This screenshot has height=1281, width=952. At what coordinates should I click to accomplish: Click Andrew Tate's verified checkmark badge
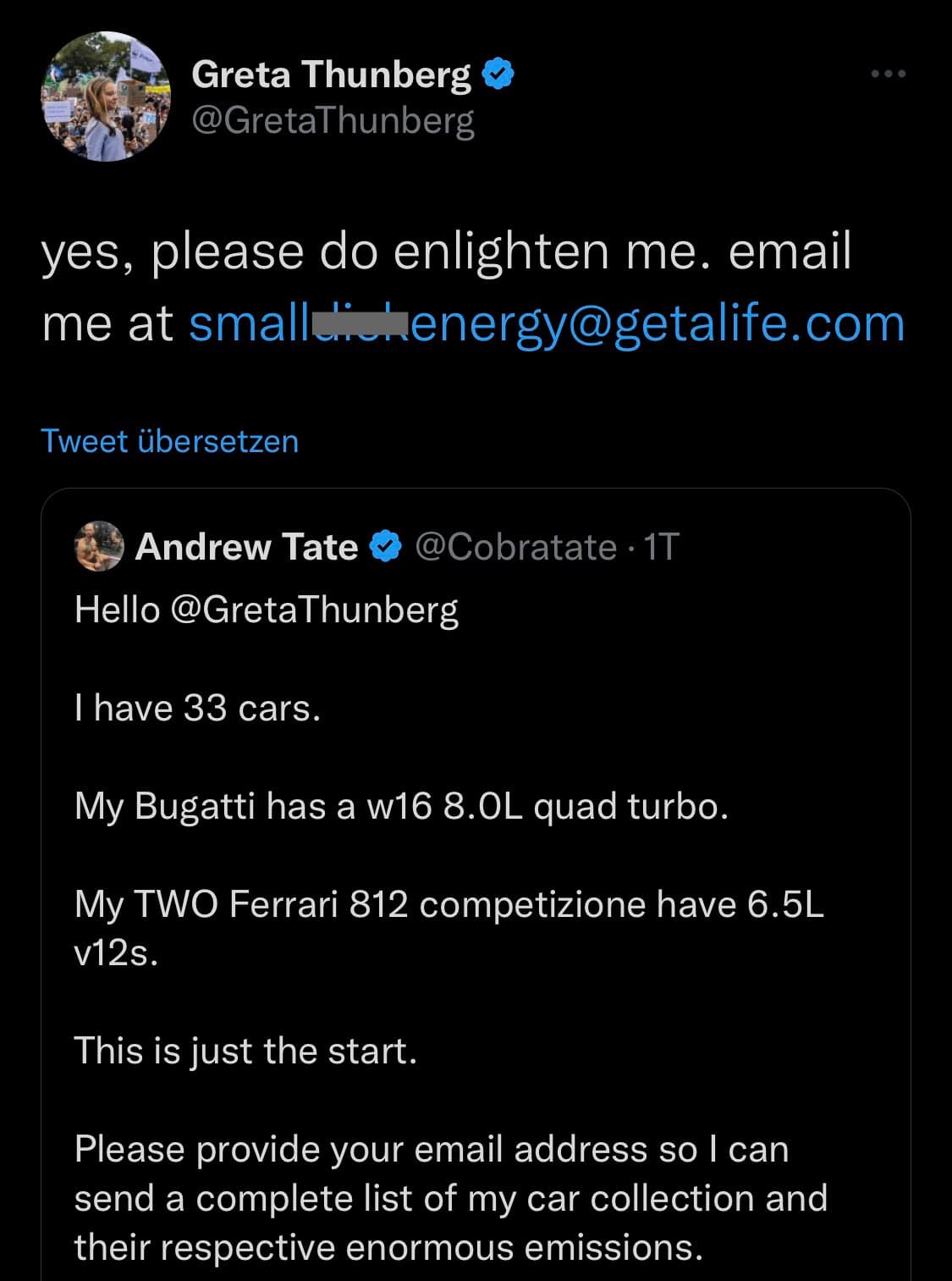pyautogui.click(x=386, y=547)
